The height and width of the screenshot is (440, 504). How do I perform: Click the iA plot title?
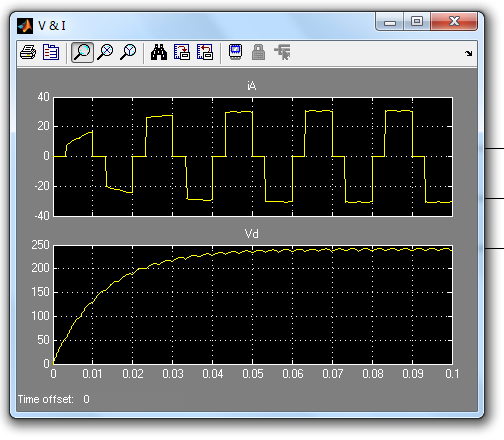252,86
